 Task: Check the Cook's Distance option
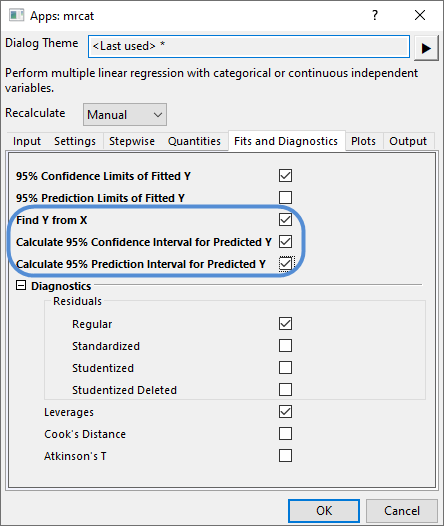[285, 434]
